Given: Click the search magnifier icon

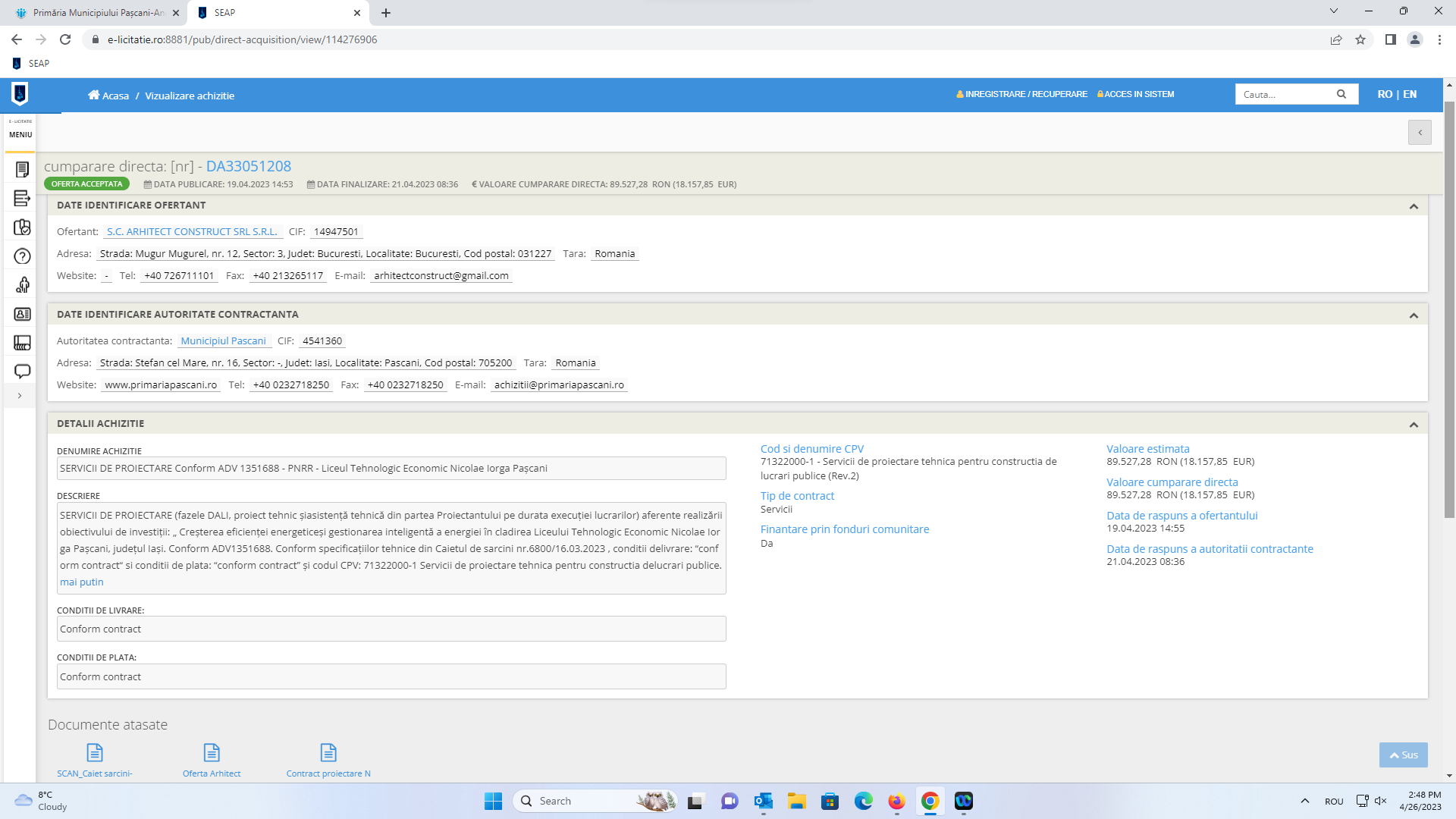Looking at the screenshot, I should pos(1341,94).
